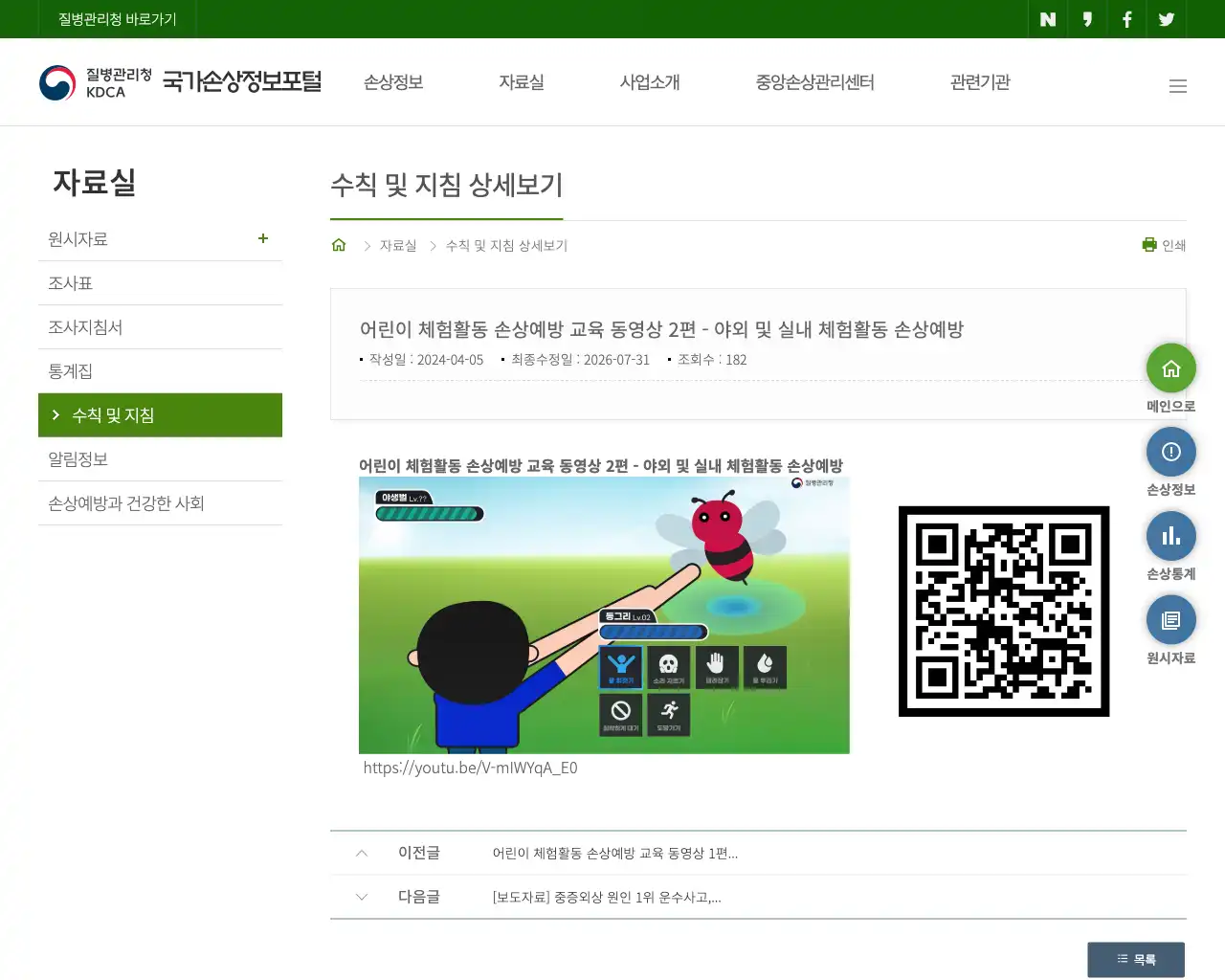Open the 손상정보 main menu
1225x980 pixels.
coord(393,82)
